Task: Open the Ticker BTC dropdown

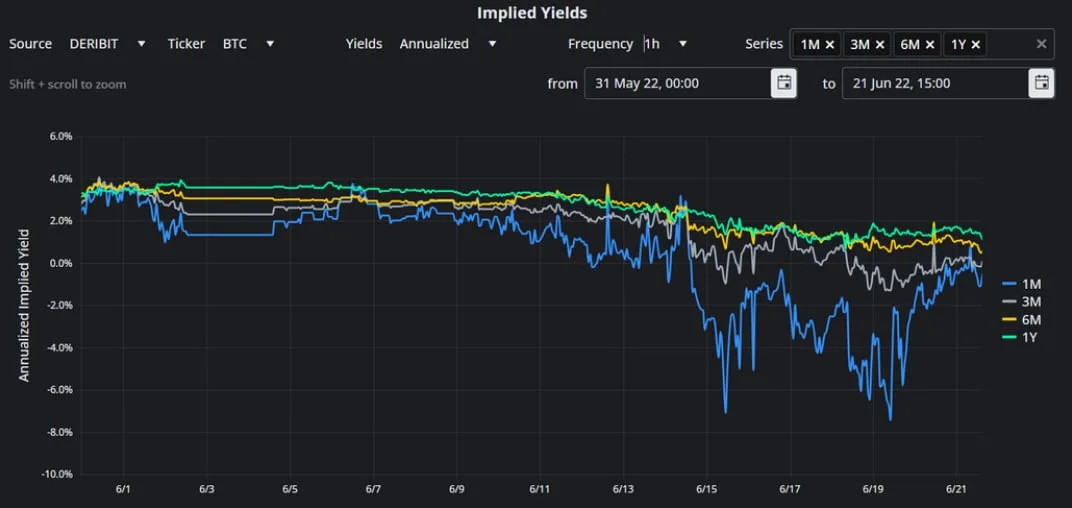Action: coord(248,44)
